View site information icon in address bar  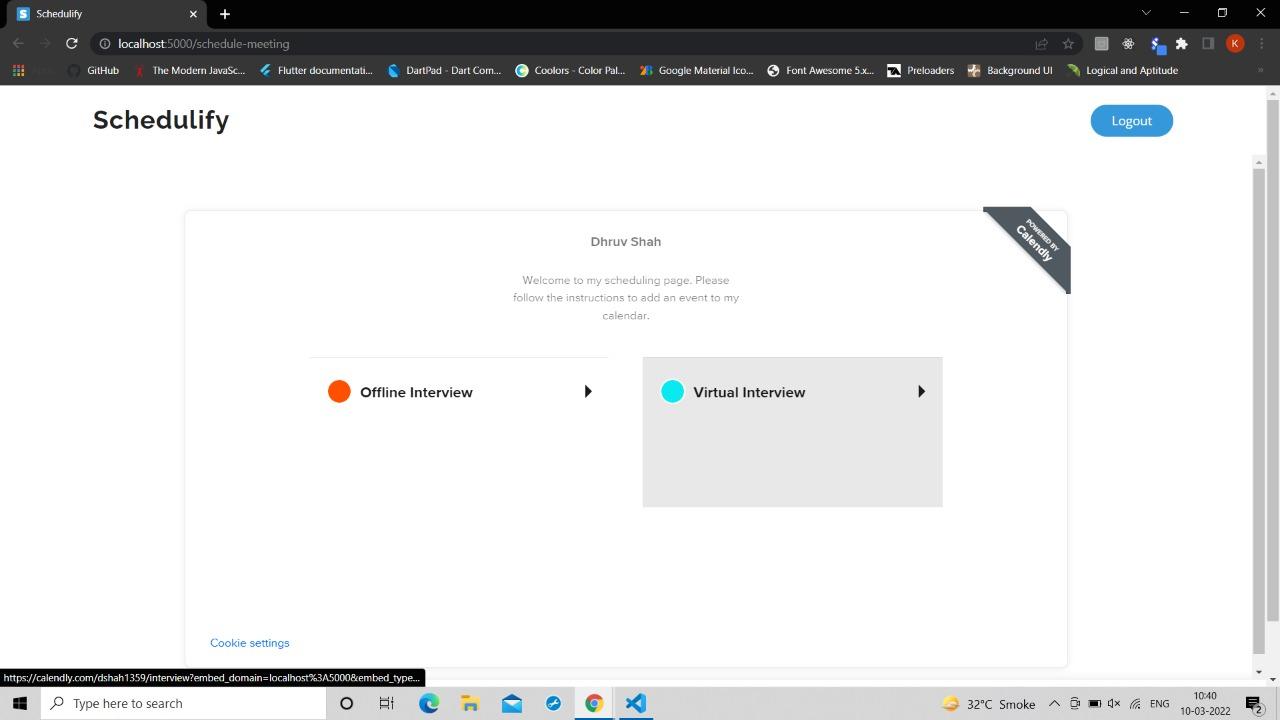coord(104,43)
